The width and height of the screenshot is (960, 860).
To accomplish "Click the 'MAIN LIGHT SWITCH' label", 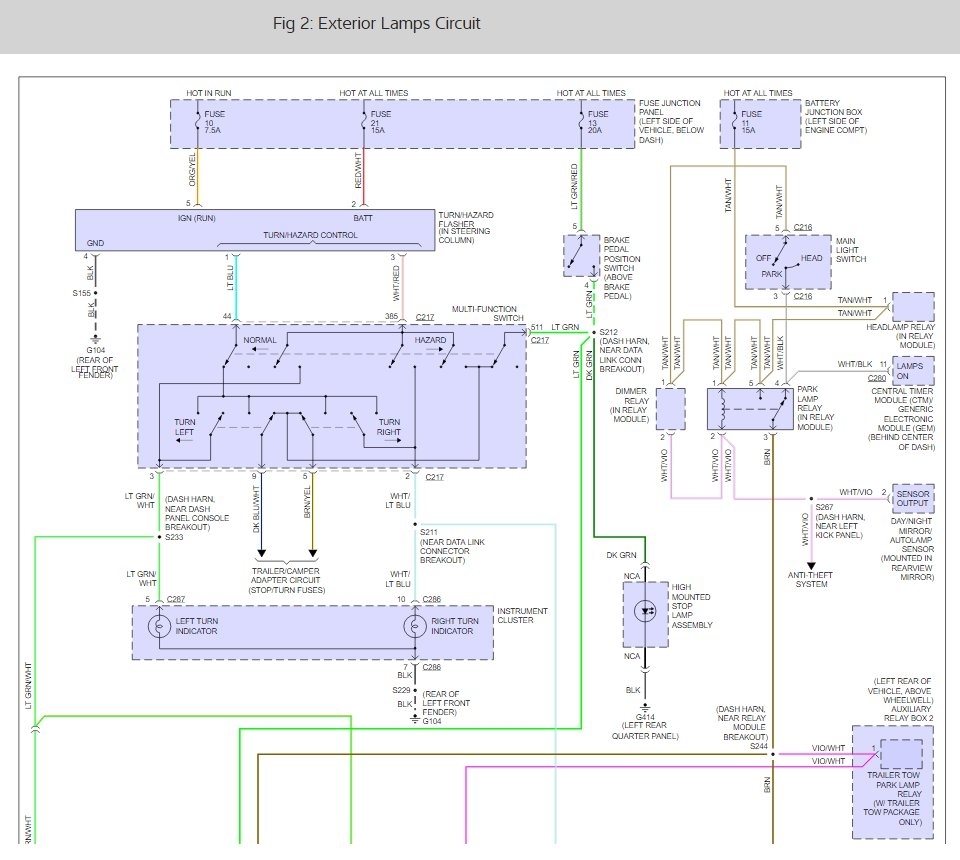I will tap(851, 250).
